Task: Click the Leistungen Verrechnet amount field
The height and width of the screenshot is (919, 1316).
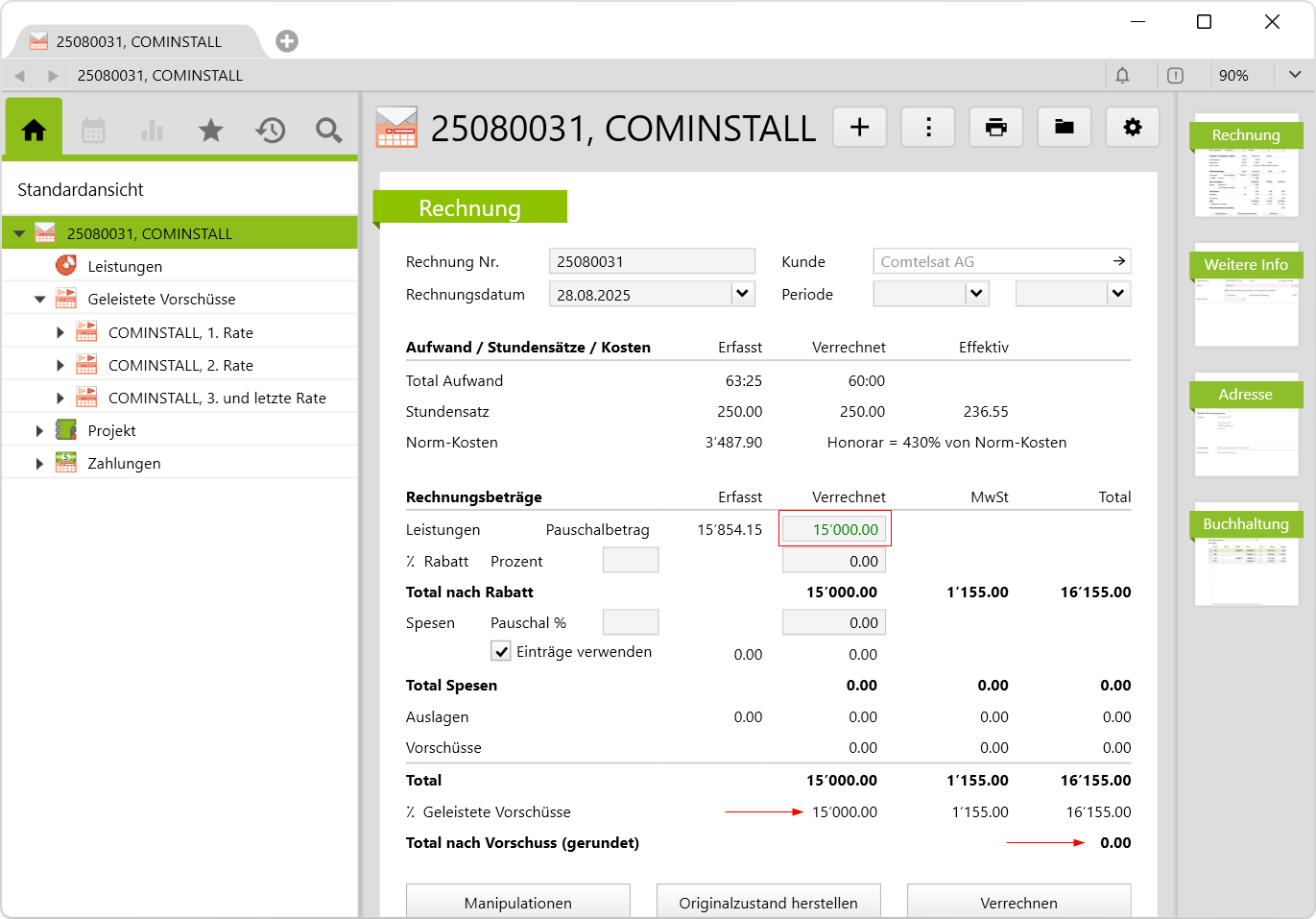Action: pyautogui.click(x=834, y=529)
